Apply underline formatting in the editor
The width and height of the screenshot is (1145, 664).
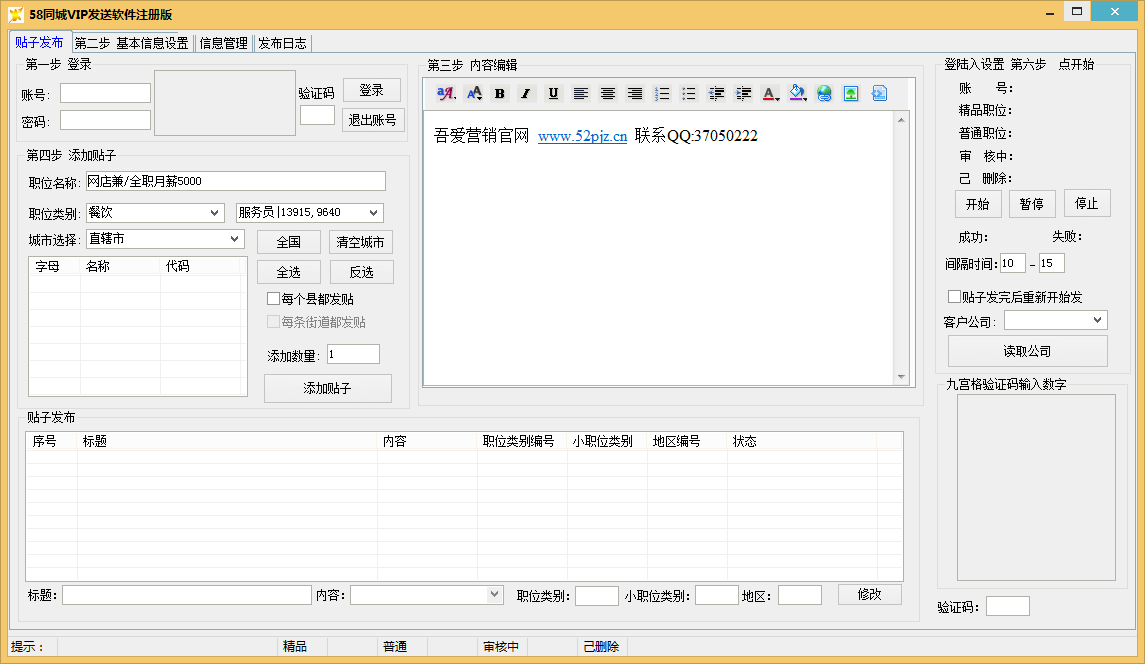pyautogui.click(x=553, y=94)
